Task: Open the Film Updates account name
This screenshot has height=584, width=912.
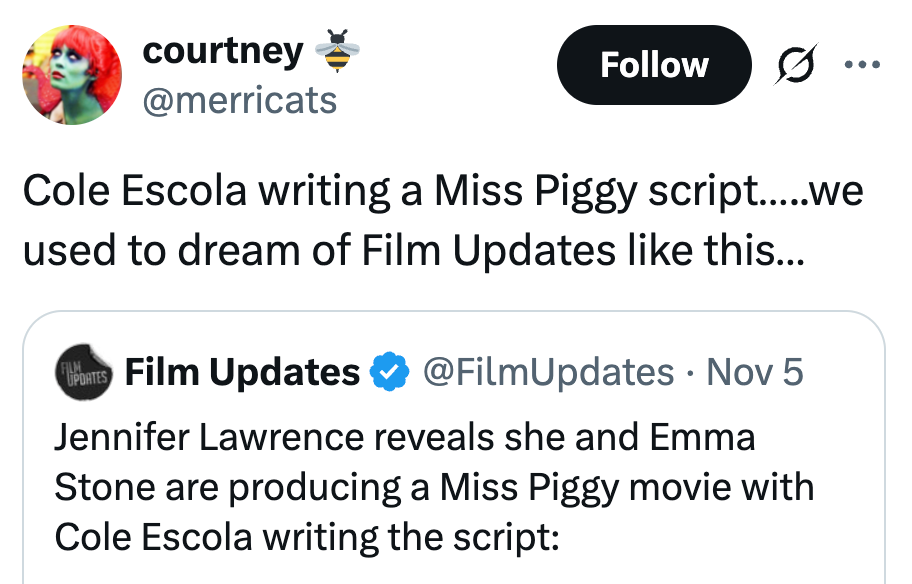Action: click(x=242, y=373)
